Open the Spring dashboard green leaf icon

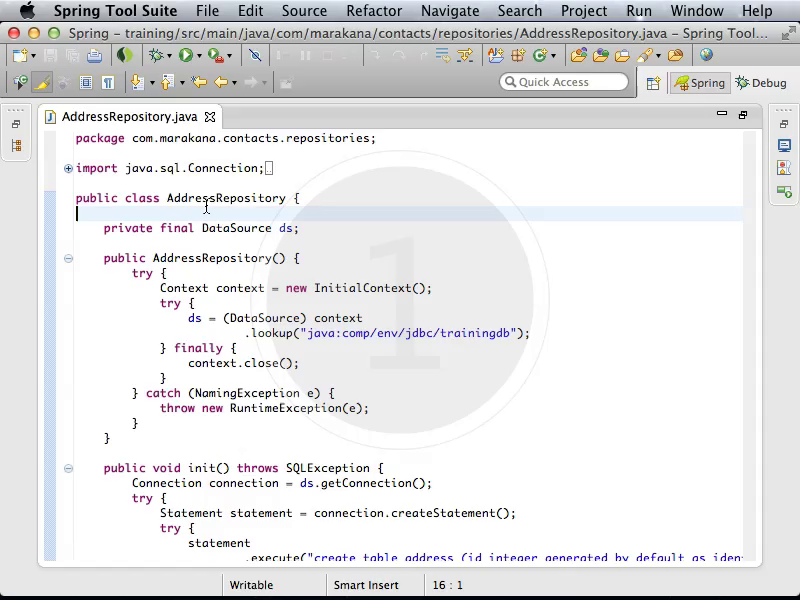pyautogui.click(x=124, y=55)
